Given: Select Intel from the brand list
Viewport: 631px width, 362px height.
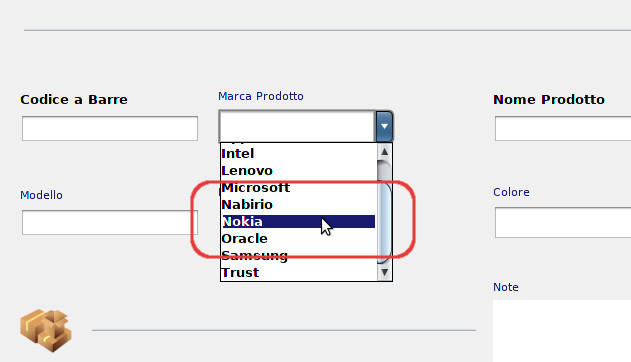Looking at the screenshot, I should tap(298, 154).
